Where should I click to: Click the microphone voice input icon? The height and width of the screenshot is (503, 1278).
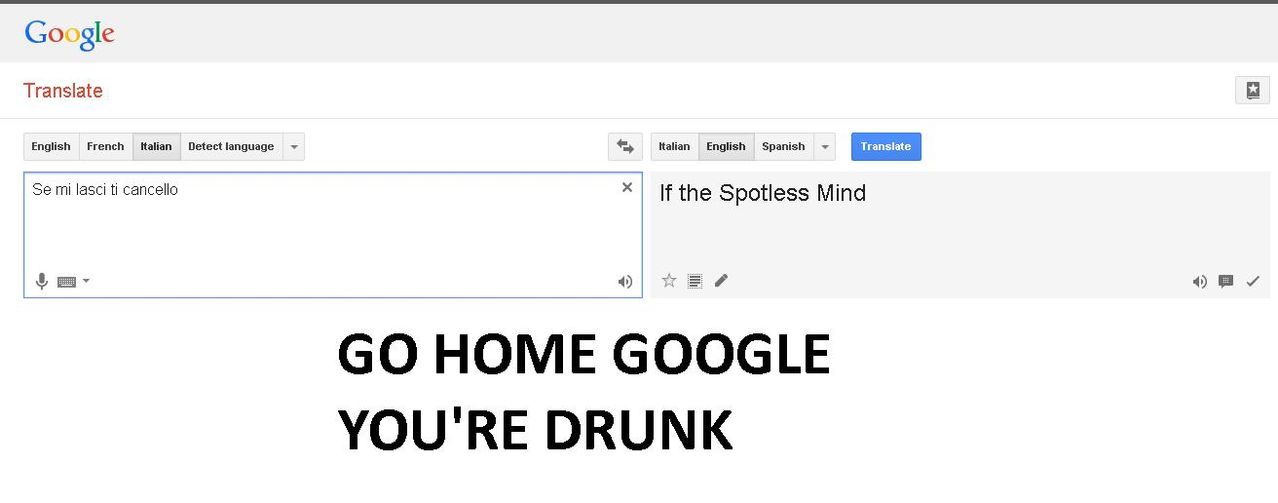(x=42, y=282)
